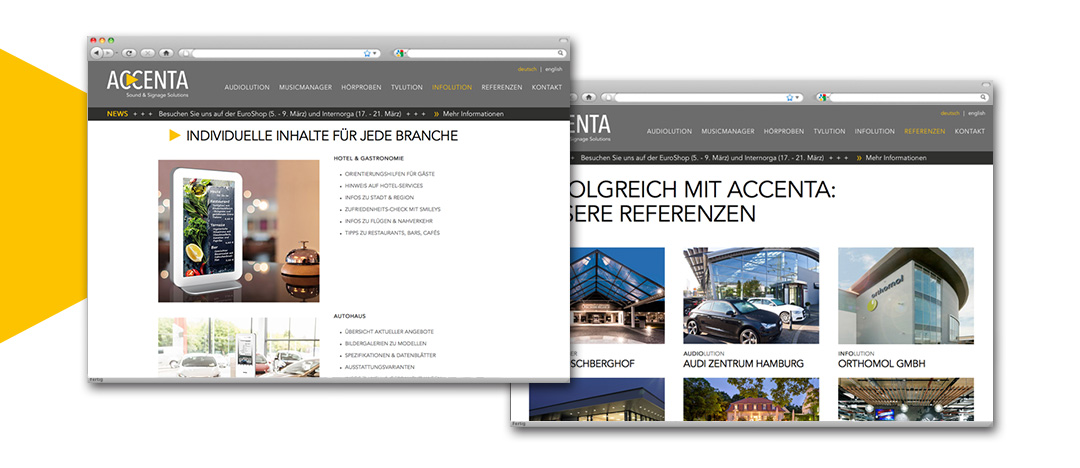Open HÖRPROBEN menu in left window
The image size is (1080, 468).
(362, 88)
